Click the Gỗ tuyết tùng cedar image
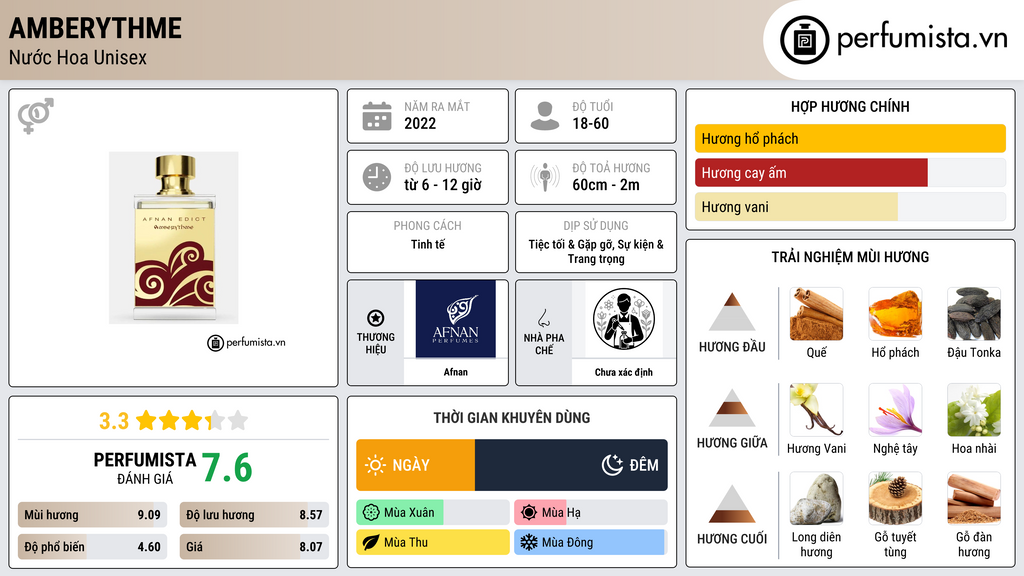 pos(895,499)
